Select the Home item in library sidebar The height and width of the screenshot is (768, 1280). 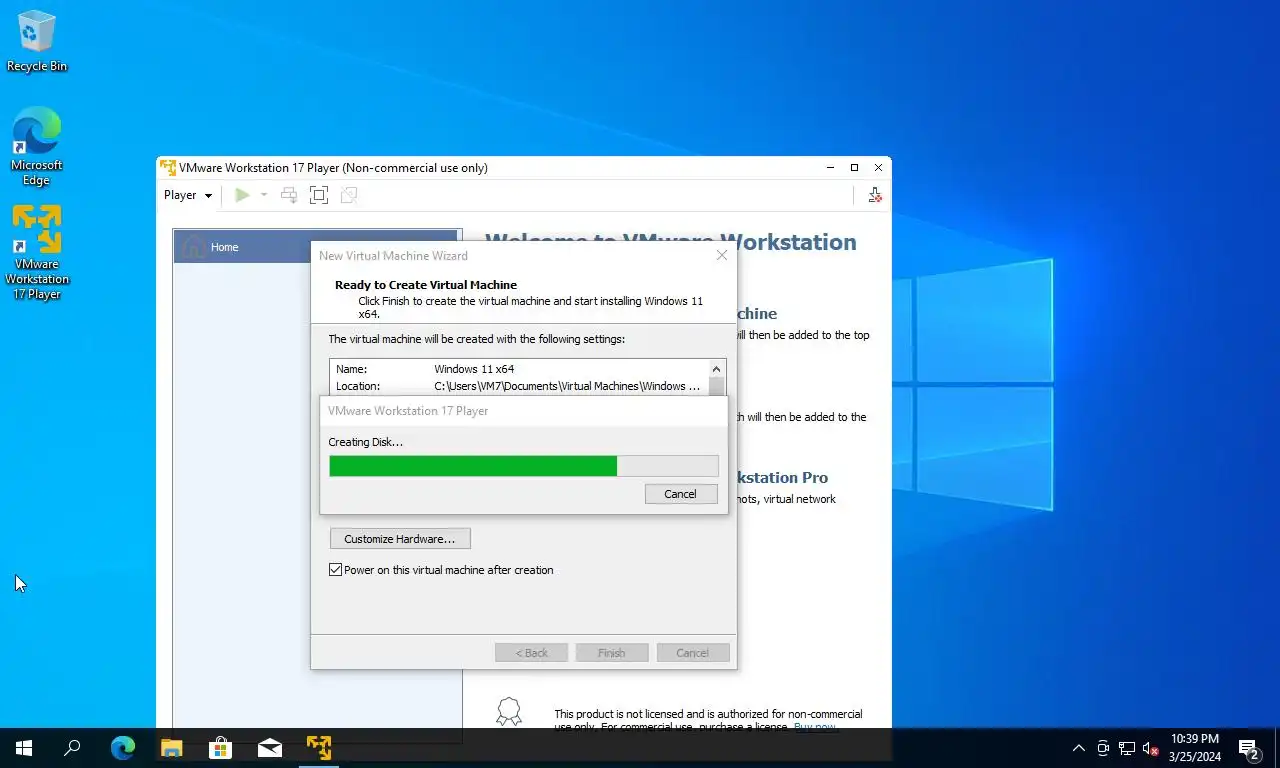317,247
